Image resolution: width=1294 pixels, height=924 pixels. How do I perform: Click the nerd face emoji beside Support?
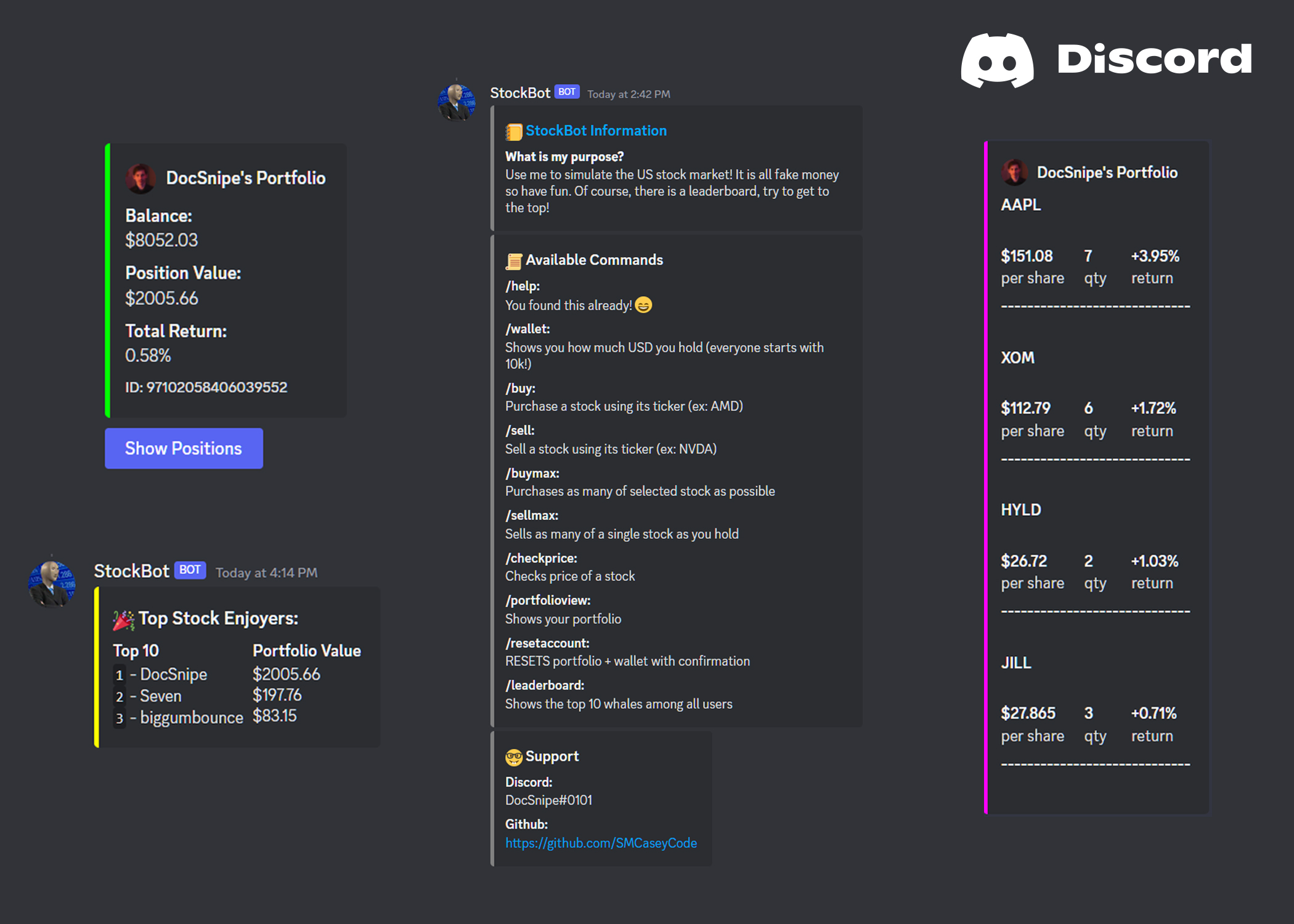(514, 757)
